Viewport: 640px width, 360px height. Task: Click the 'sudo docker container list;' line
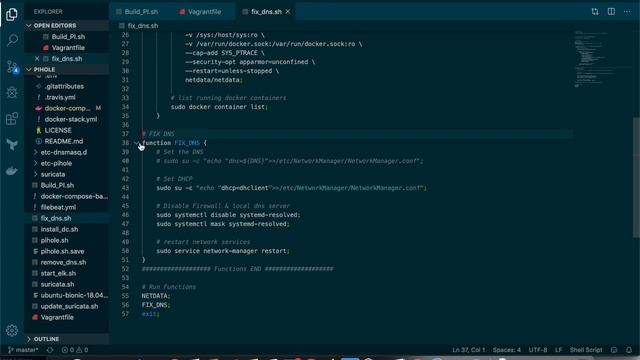click(219, 107)
